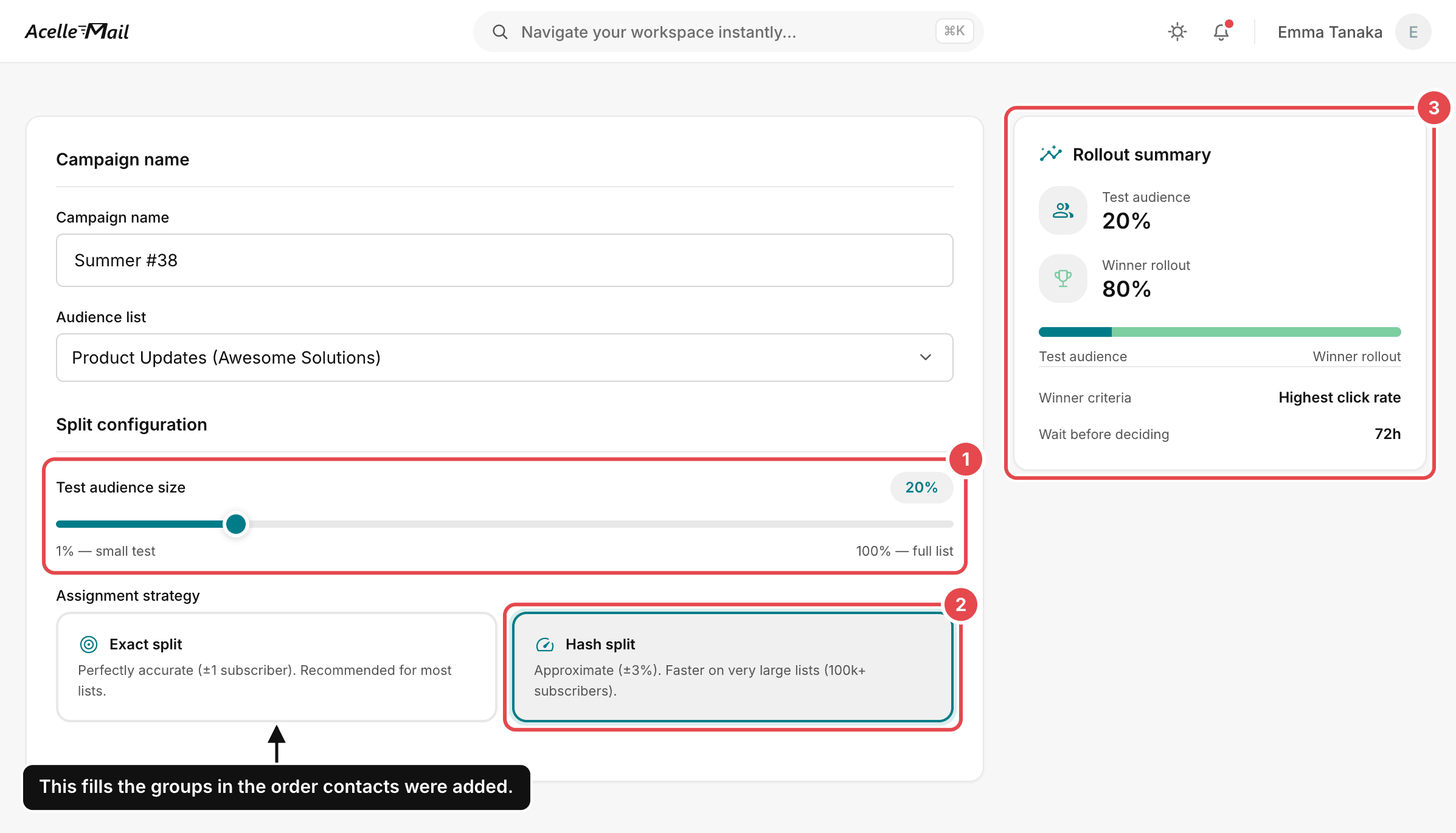1456x833 pixels.
Task: Click the 'Assignment strategy' label
Action: (128, 595)
